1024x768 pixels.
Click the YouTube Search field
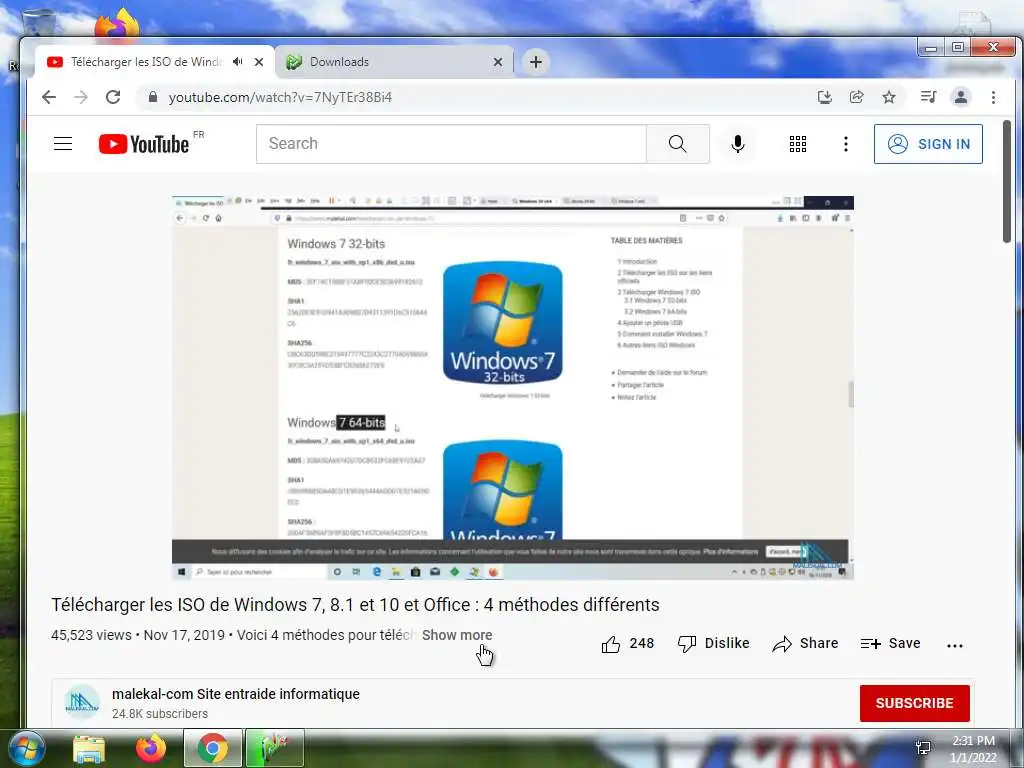pos(451,144)
